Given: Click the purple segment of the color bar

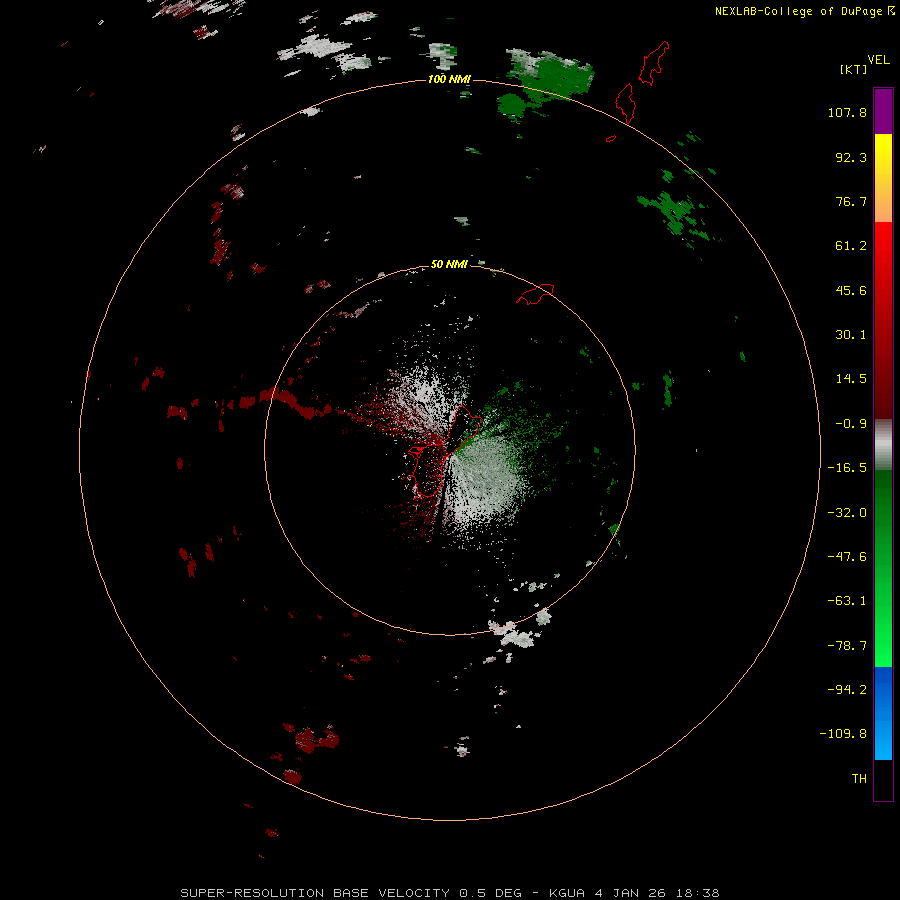Looking at the screenshot, I should 883,111.
